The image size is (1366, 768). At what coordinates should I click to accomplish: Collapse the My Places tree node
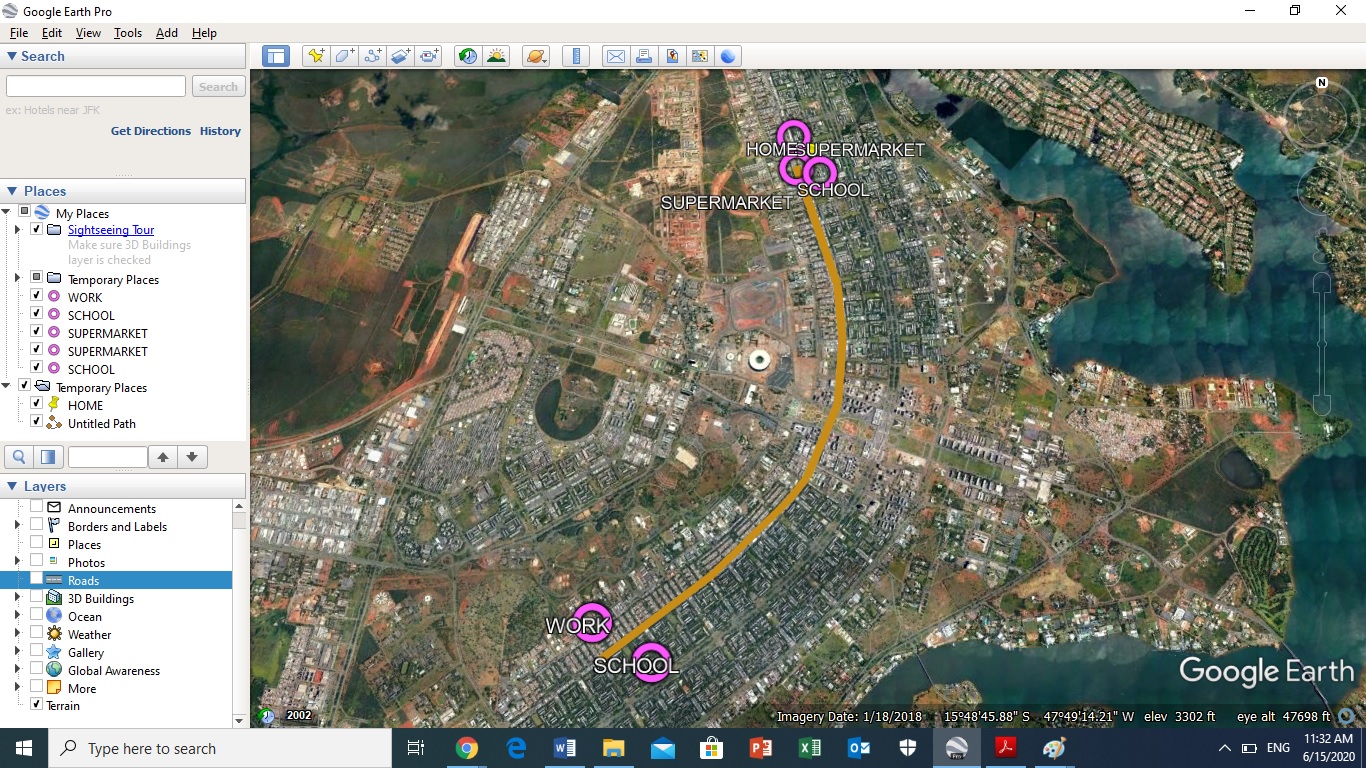pyautogui.click(x=6, y=212)
